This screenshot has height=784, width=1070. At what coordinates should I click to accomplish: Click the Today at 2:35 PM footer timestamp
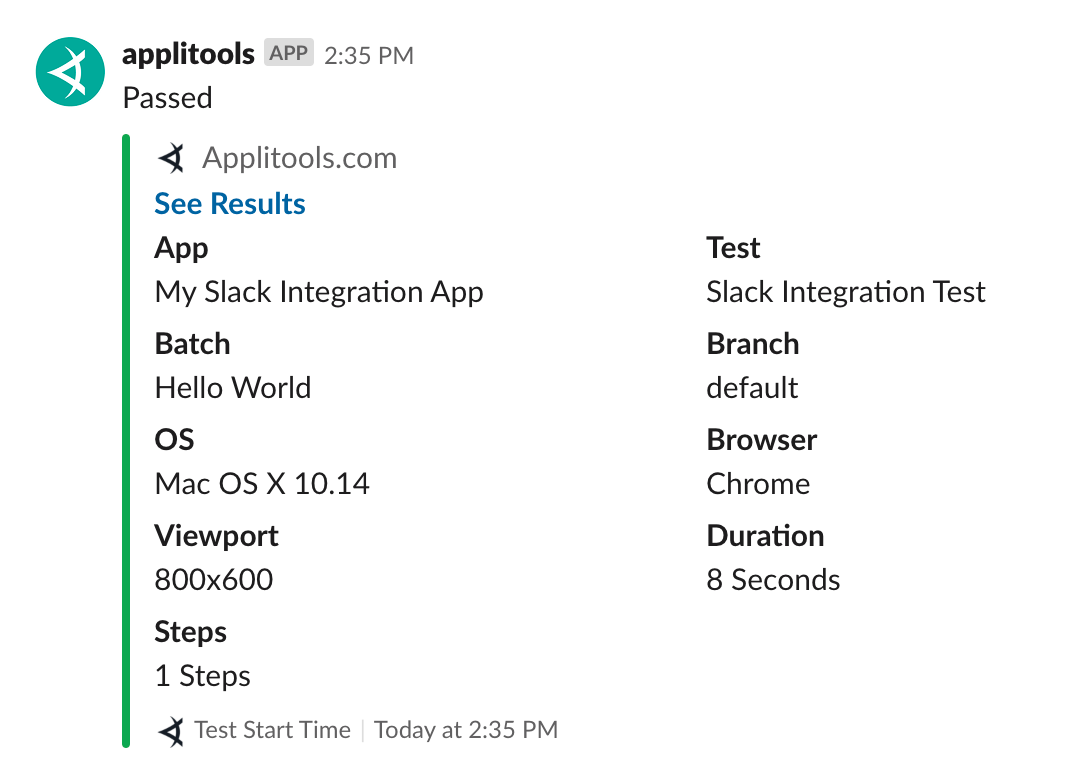pos(466,730)
